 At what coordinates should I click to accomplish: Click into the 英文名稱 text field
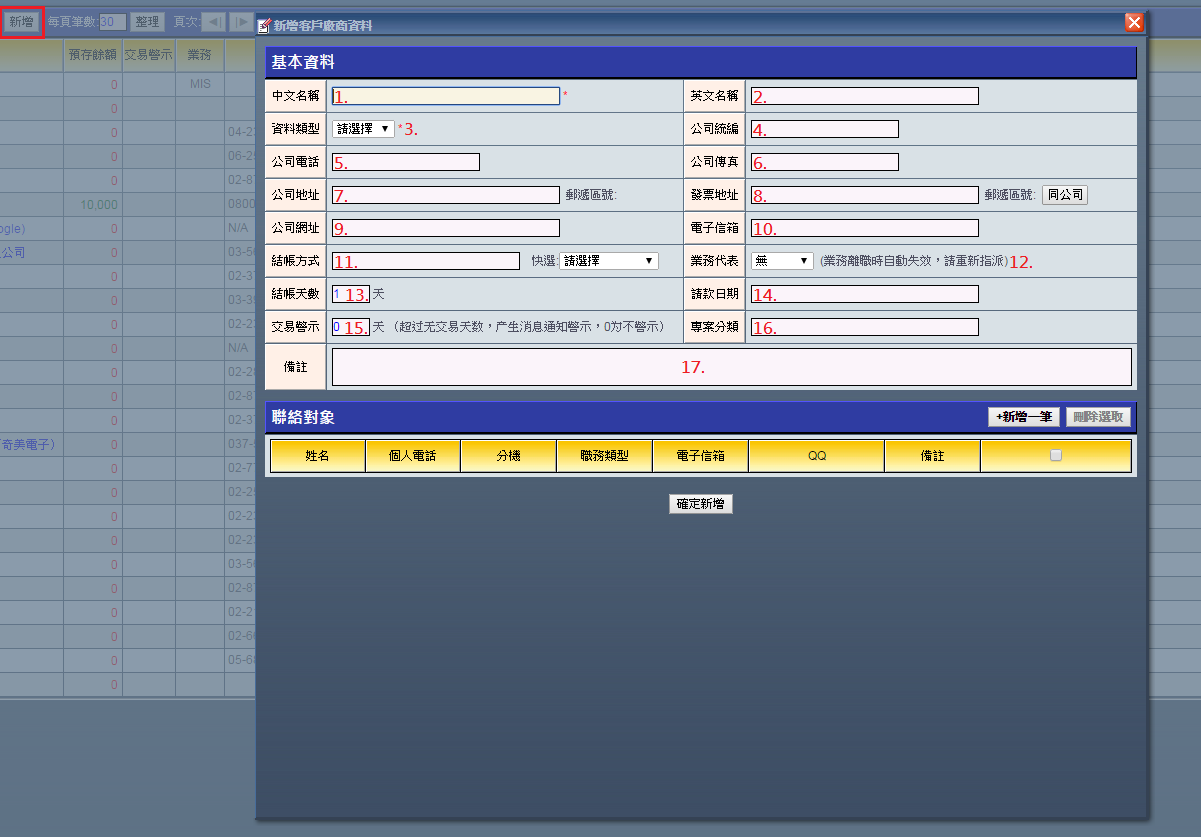point(864,96)
